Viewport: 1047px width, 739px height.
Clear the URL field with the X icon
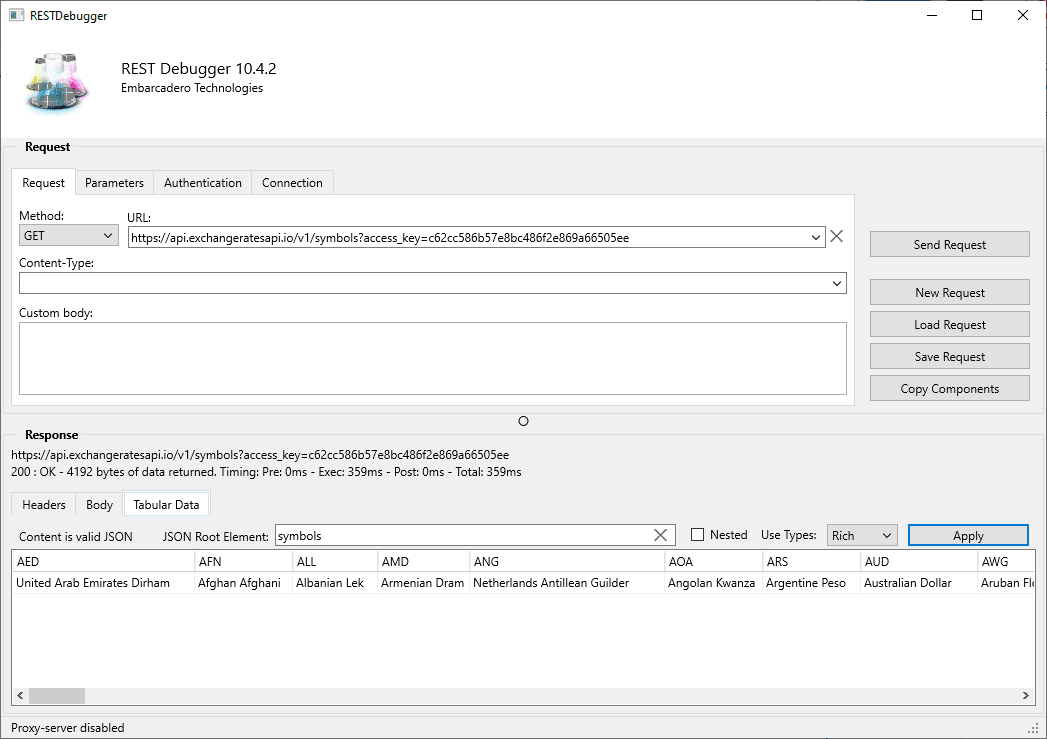[836, 236]
